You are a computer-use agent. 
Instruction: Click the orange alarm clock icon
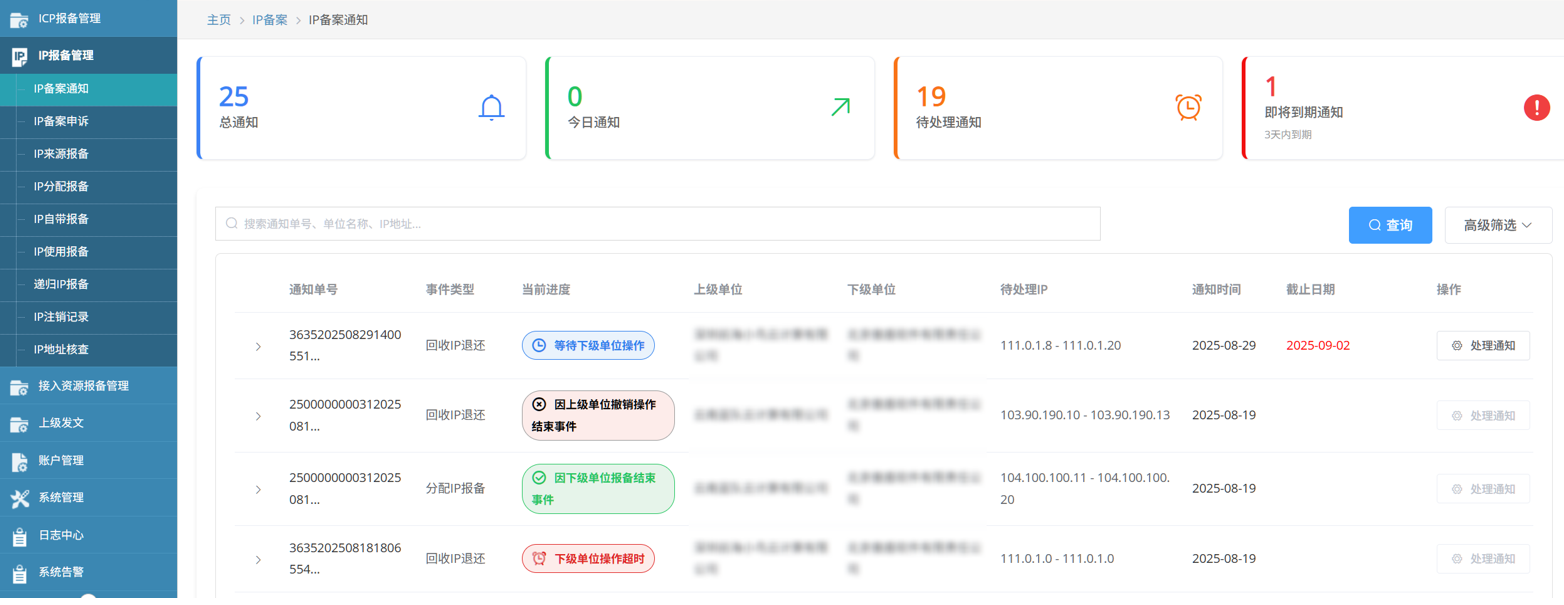point(1188,107)
